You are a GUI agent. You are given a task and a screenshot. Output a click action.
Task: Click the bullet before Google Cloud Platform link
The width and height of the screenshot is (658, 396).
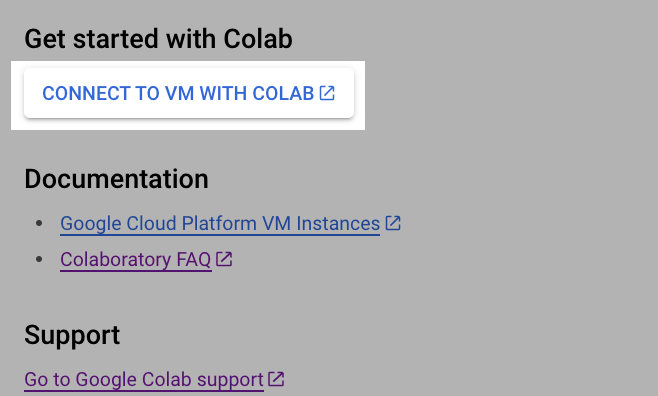point(39,223)
